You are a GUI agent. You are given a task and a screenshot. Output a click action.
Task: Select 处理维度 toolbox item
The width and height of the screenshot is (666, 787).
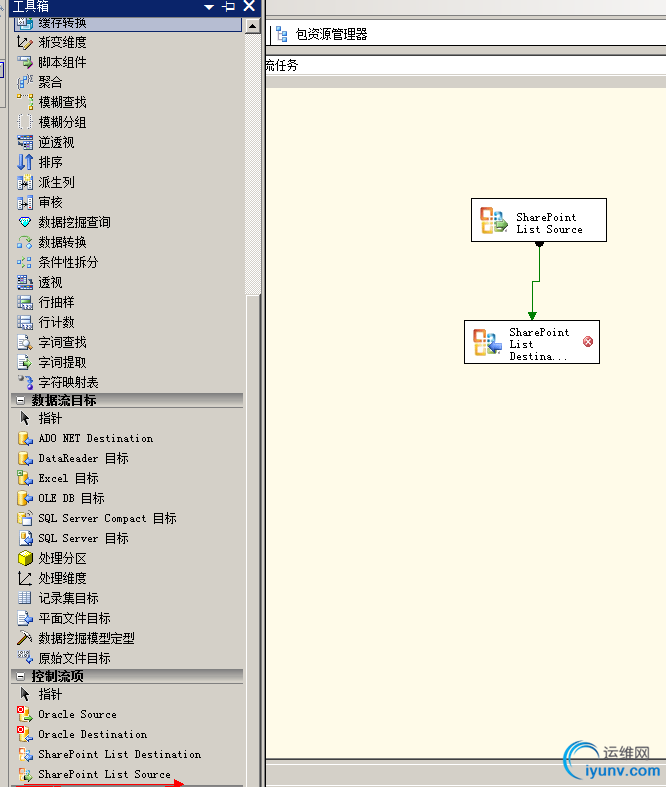pyautogui.click(x=52, y=578)
